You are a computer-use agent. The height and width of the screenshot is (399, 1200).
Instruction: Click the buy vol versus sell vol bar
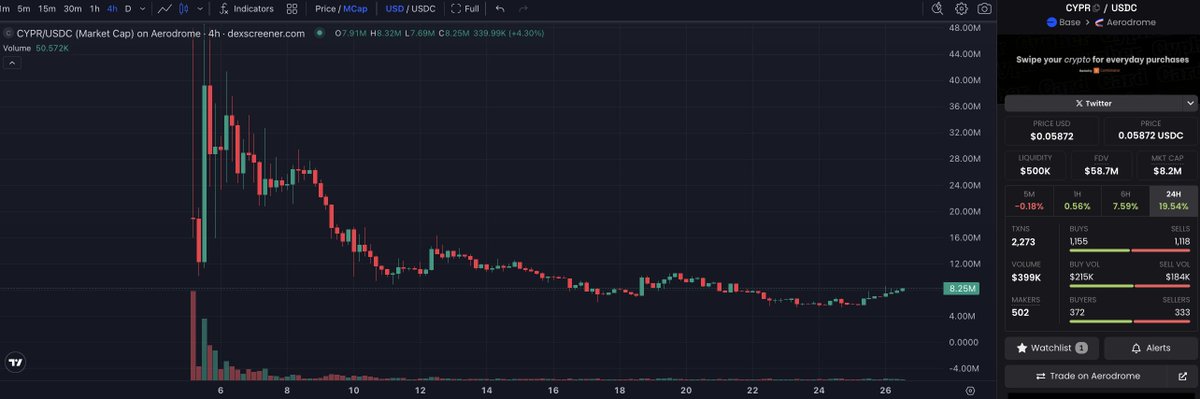(x=1129, y=286)
